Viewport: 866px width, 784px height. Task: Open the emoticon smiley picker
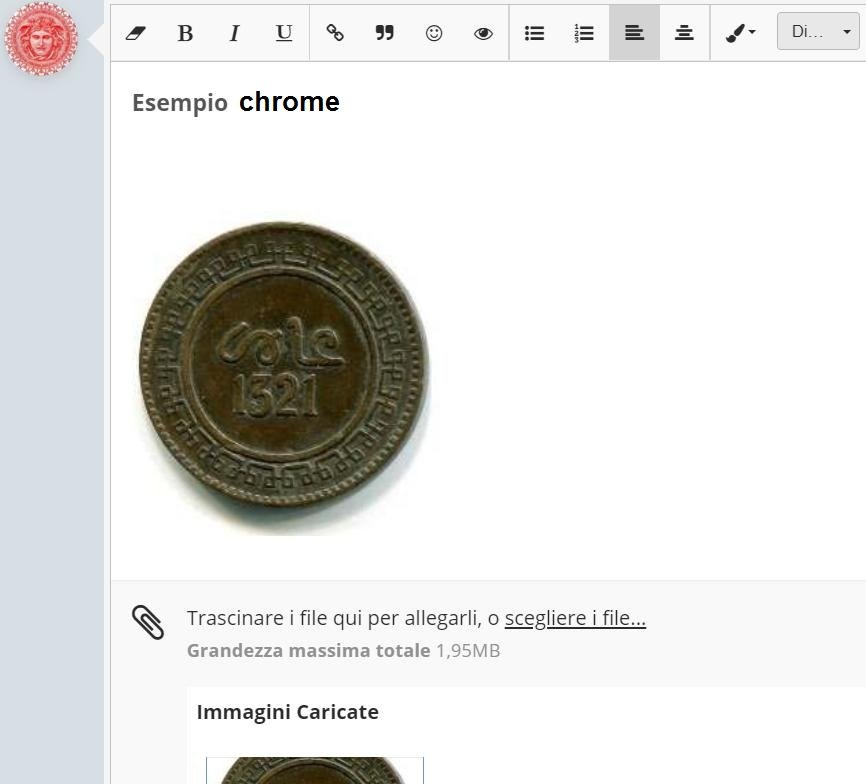coord(434,33)
